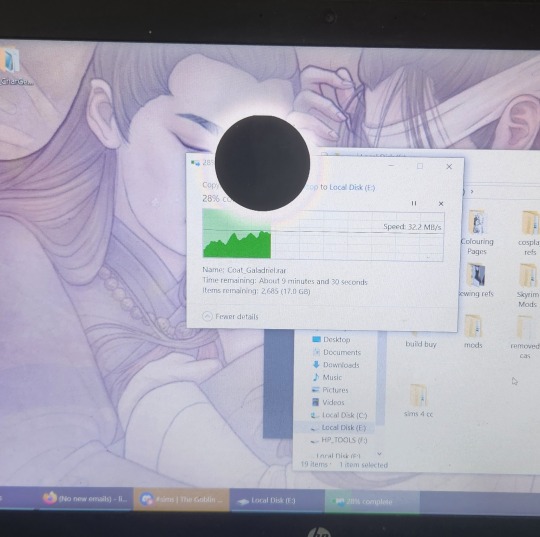Viewport: 540px width, 537px height.
Task: Close the copy progress dialog window
Action: point(449,166)
